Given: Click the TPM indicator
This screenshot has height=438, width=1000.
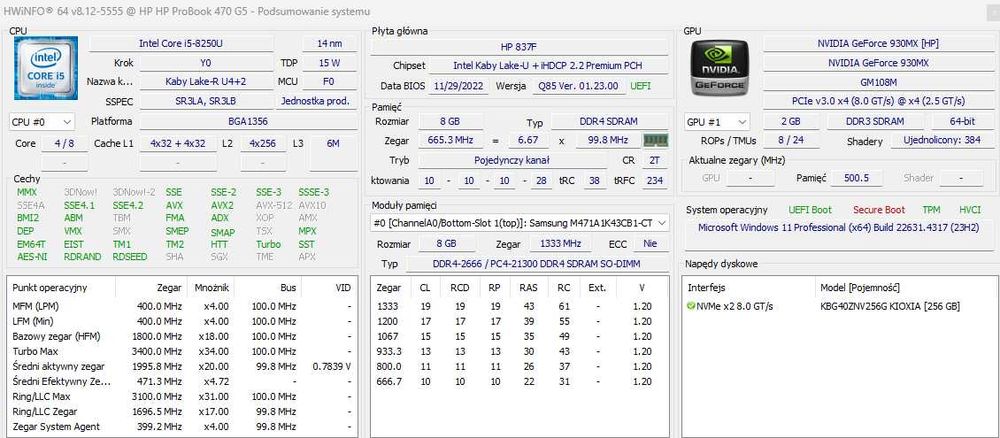Looking at the screenshot, I should pyautogui.click(x=931, y=210).
